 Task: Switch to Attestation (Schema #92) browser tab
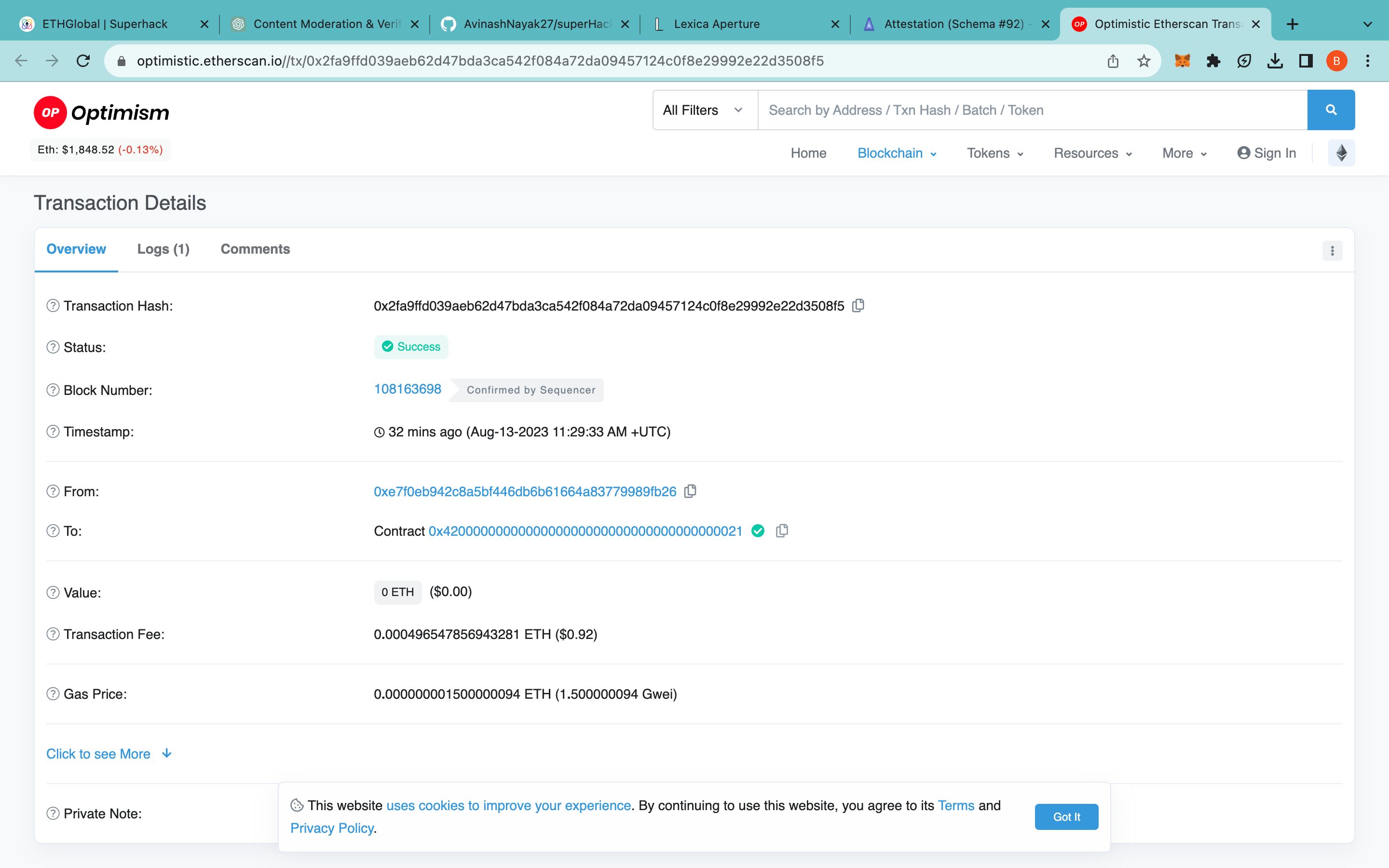(x=954, y=24)
